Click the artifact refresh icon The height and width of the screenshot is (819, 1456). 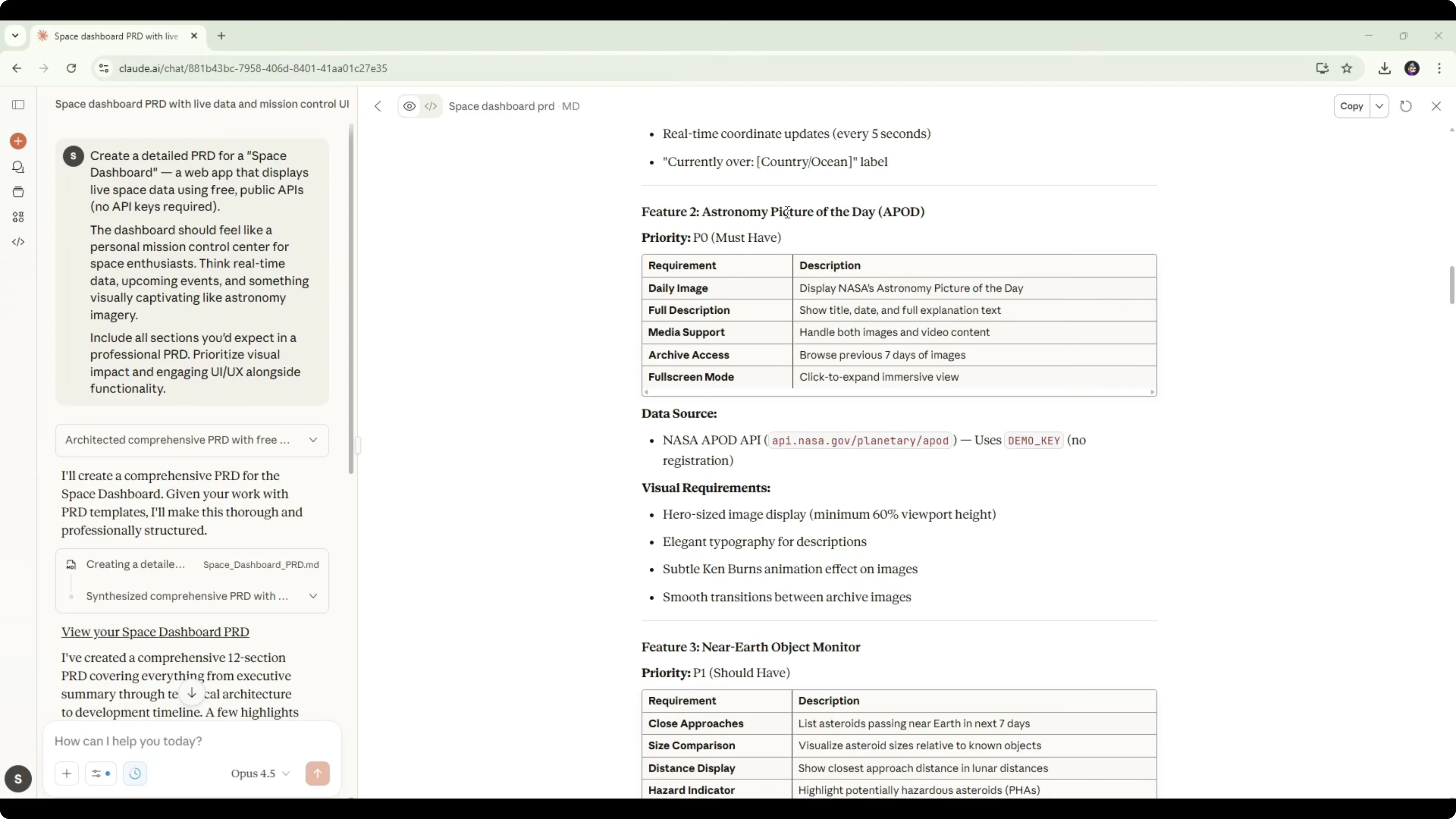[1406, 106]
